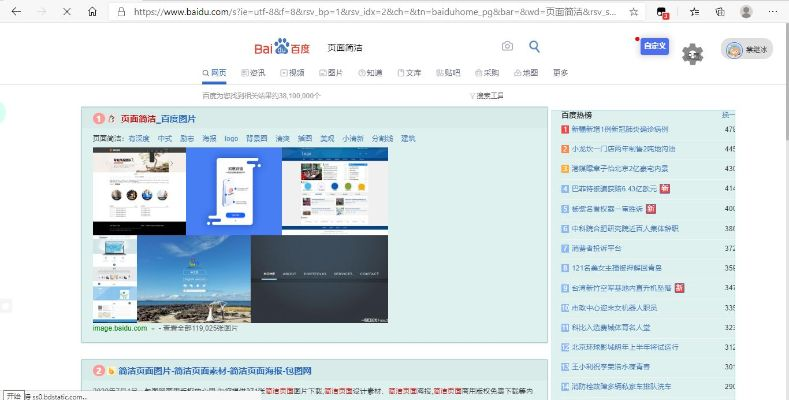The image size is (789, 400).
Task: Add this page to favorites with the star
Action: (x=634, y=12)
